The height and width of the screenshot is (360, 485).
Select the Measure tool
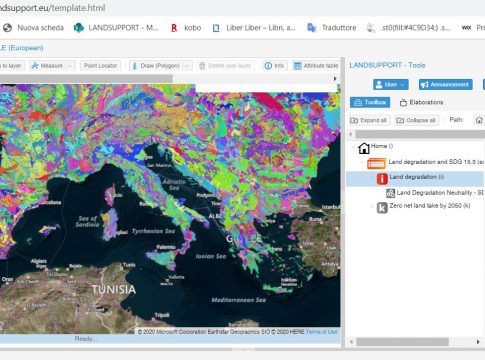(x=47, y=66)
